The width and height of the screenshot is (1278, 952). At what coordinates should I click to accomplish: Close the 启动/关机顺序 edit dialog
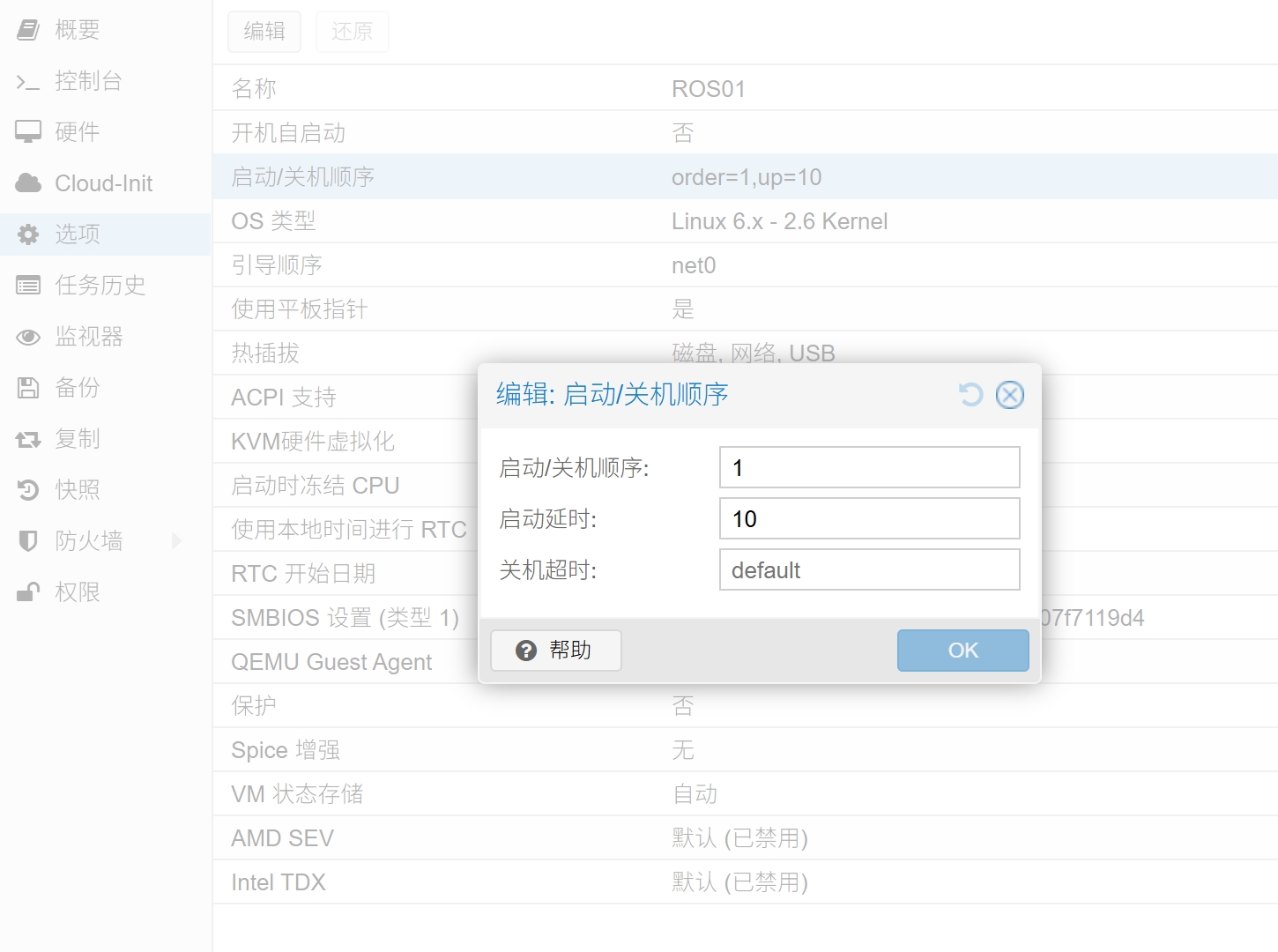(1010, 395)
